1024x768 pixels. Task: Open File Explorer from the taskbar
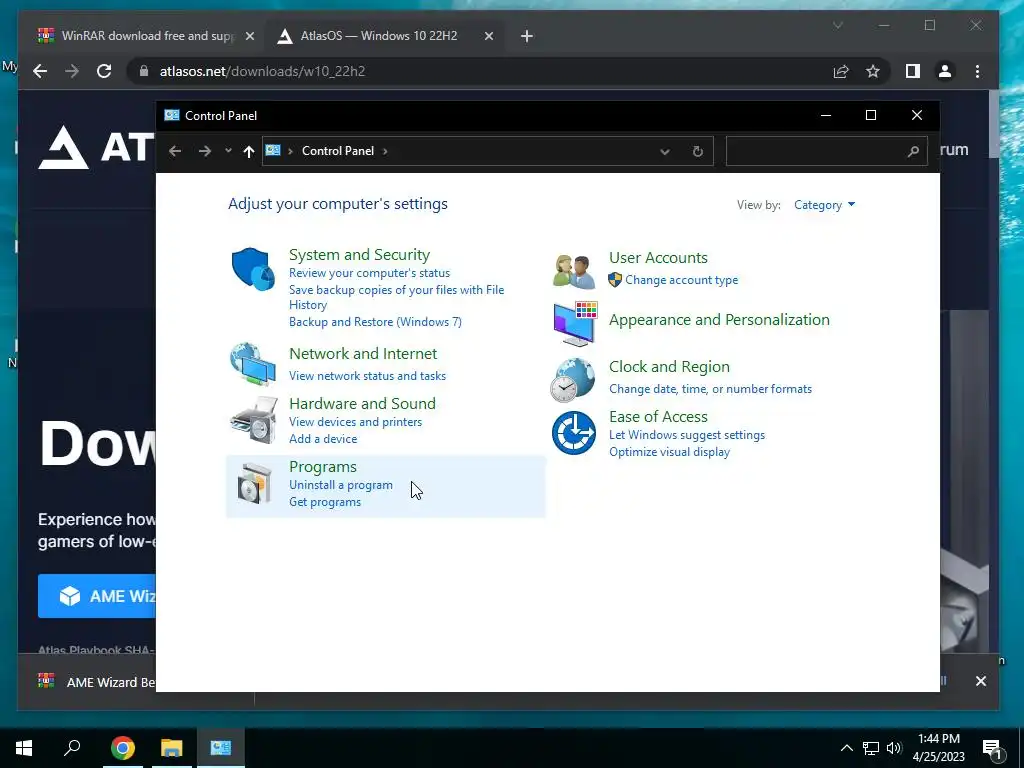(x=172, y=748)
